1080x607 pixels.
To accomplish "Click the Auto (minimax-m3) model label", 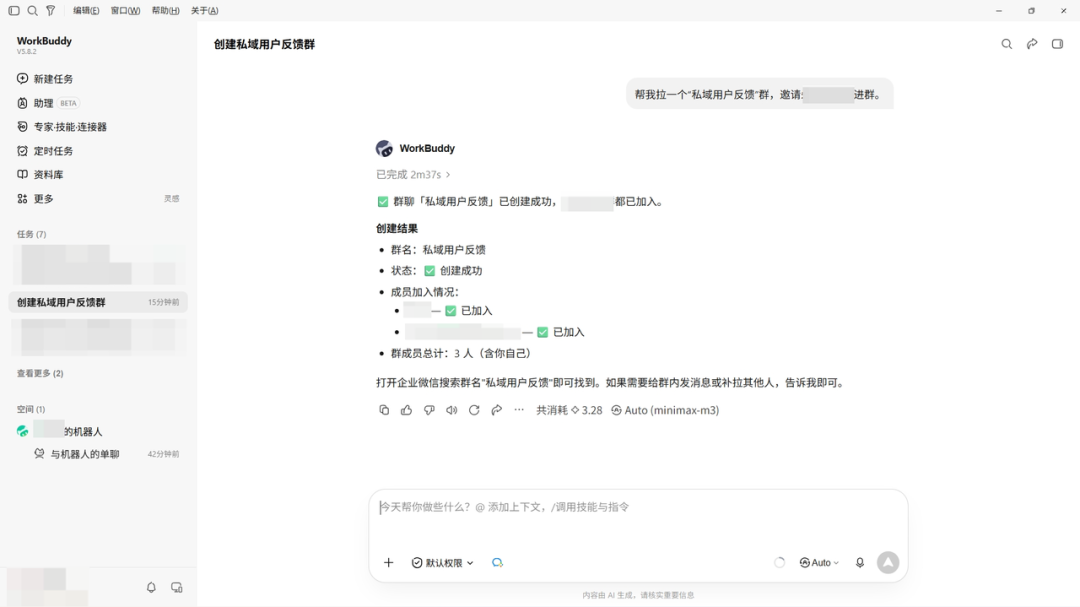I will pos(665,410).
